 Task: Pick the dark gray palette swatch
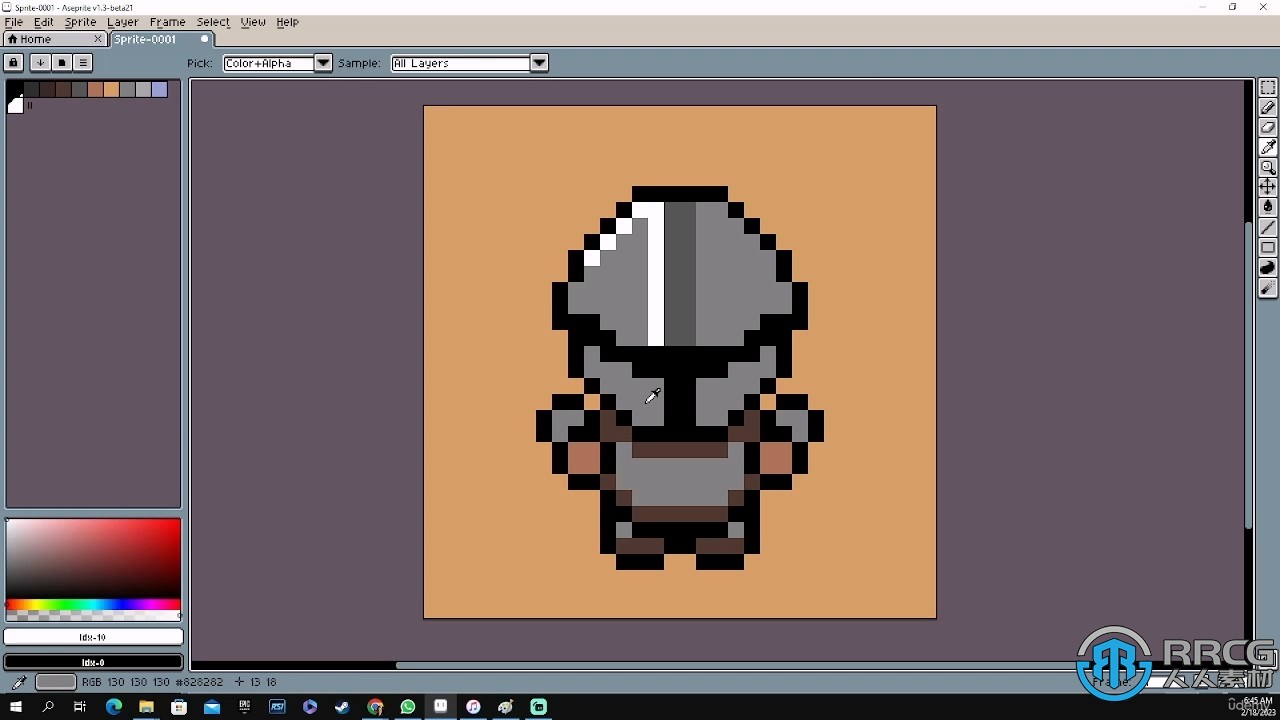point(31,90)
